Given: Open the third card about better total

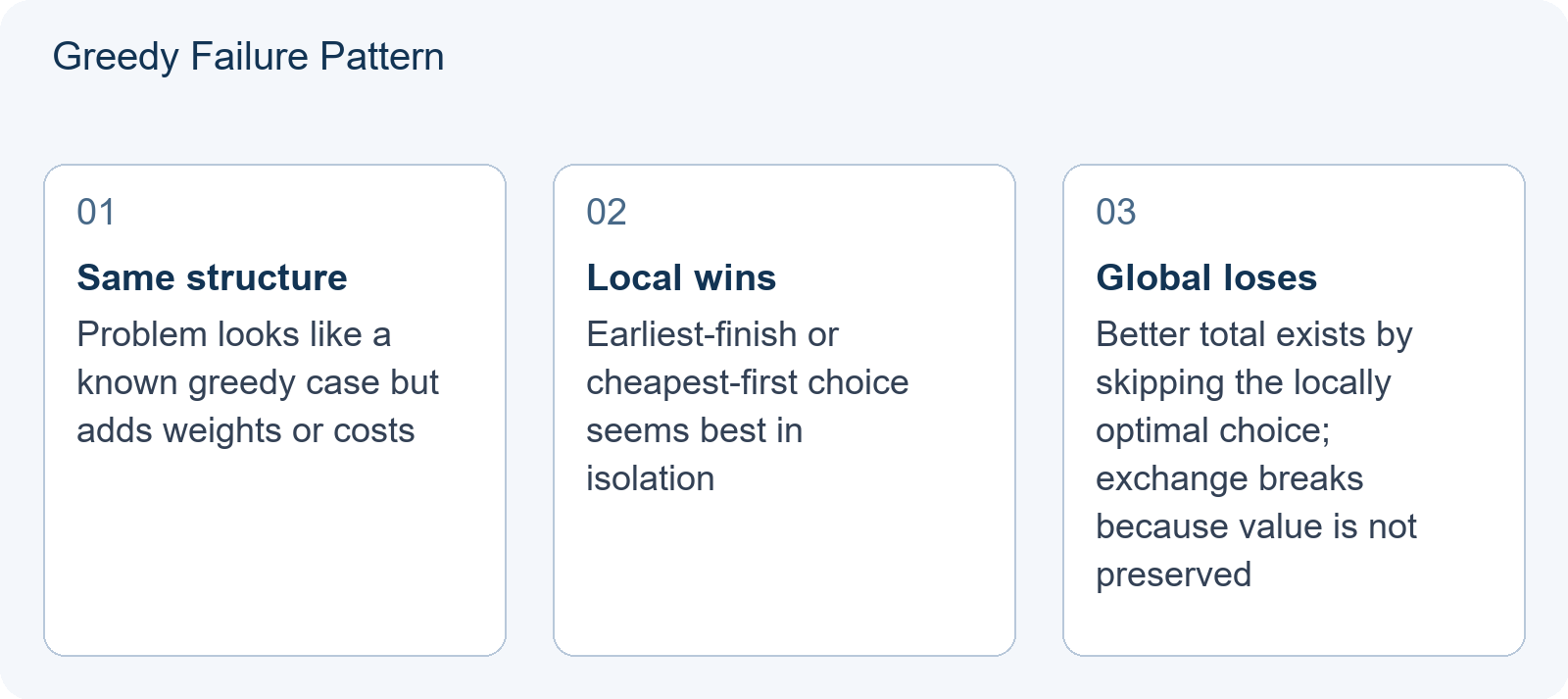Looking at the screenshot, I should coord(1294,410).
